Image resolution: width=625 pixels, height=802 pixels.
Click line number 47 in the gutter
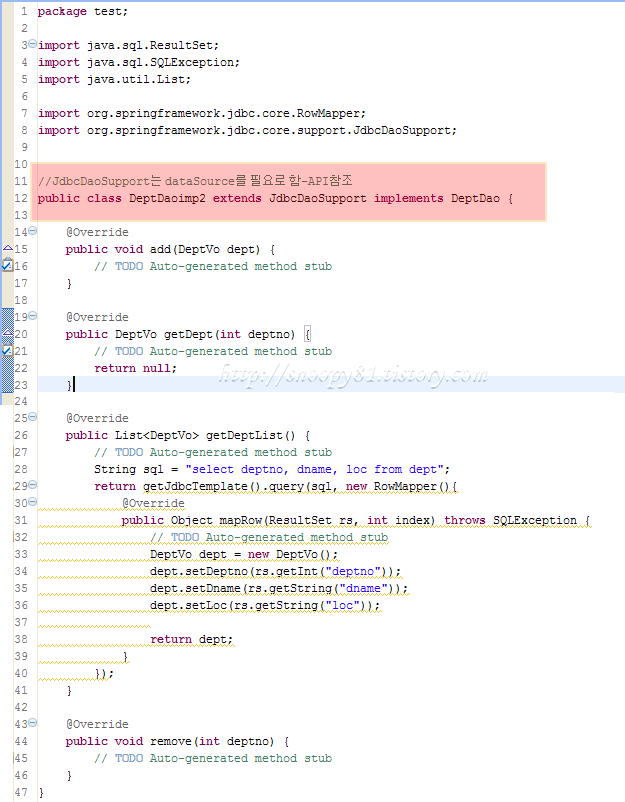[x=21, y=792]
